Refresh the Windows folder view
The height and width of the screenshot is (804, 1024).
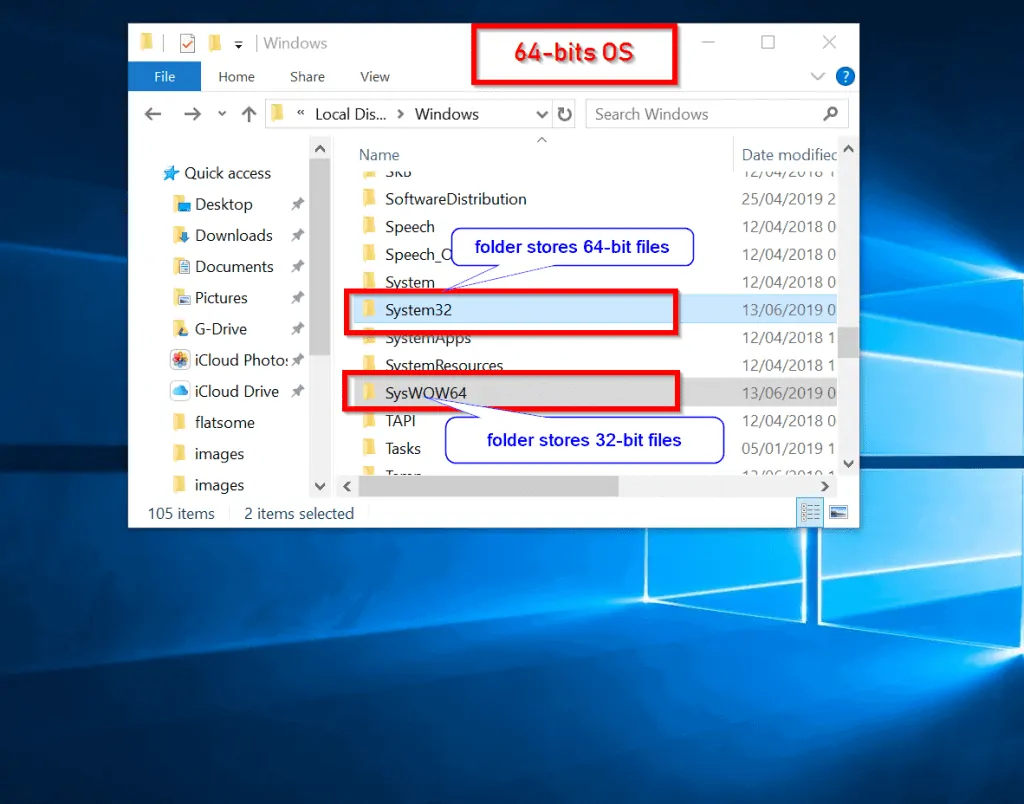(565, 114)
